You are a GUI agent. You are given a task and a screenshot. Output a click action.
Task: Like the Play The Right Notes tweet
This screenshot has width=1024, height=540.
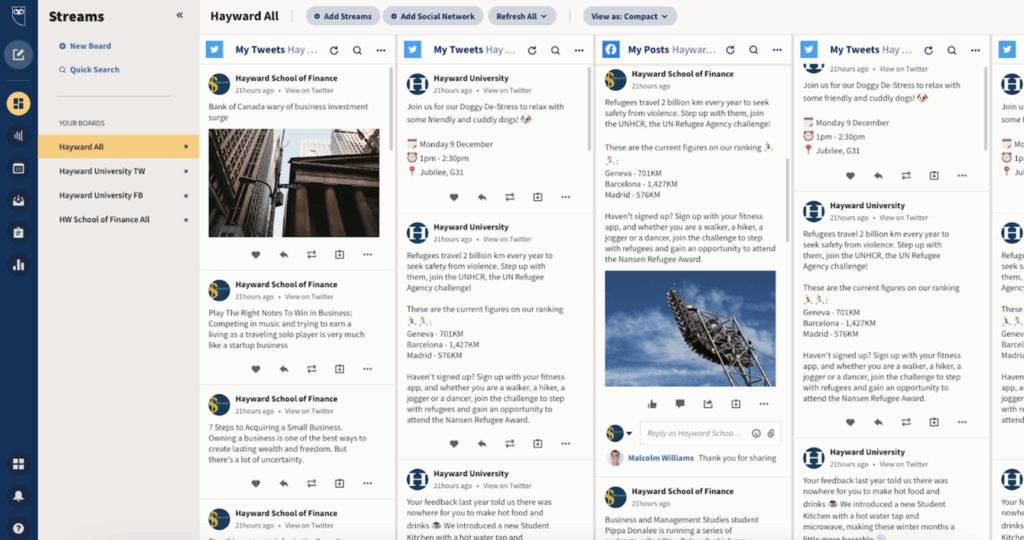255,369
